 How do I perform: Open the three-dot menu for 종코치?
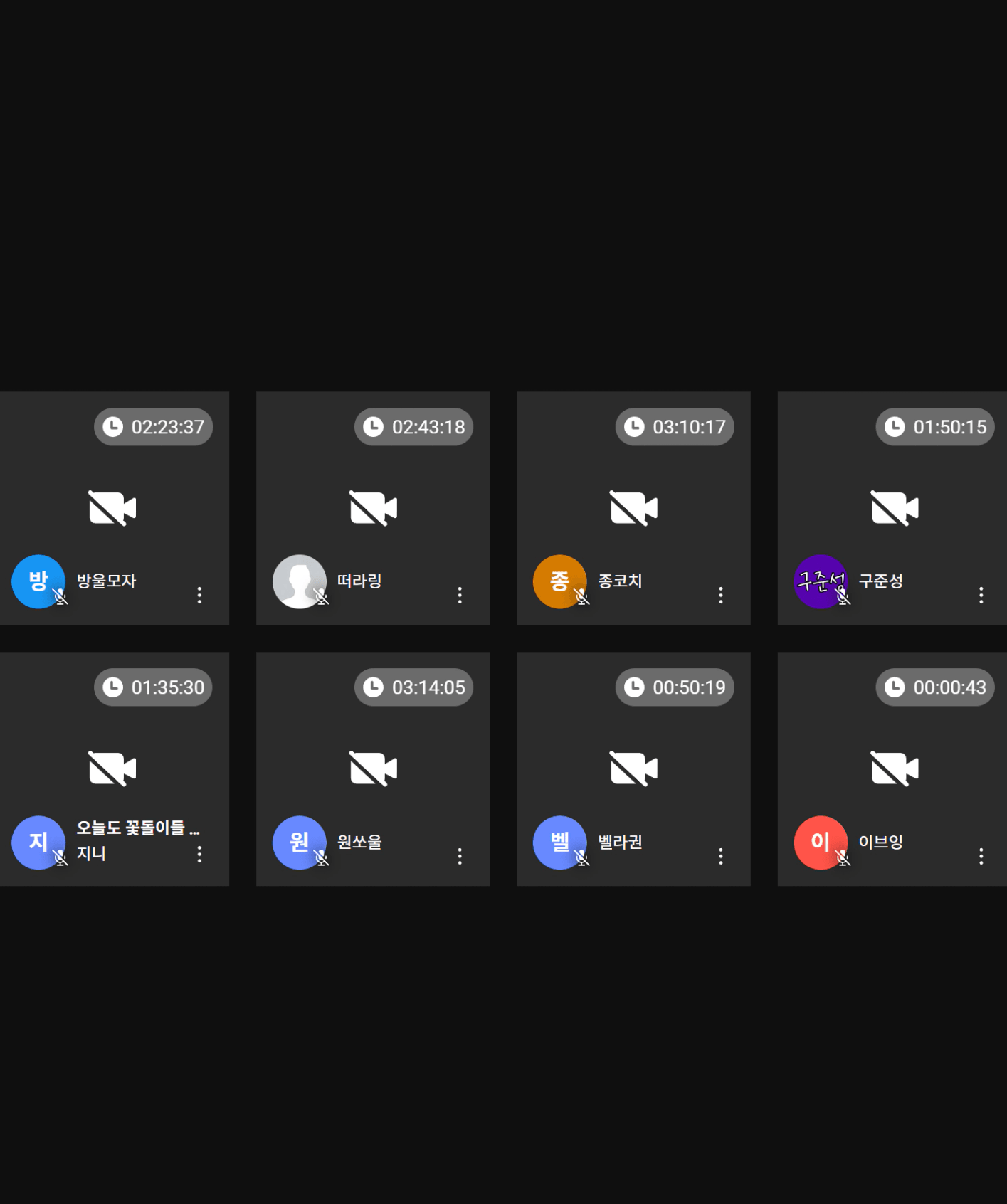[x=721, y=595]
